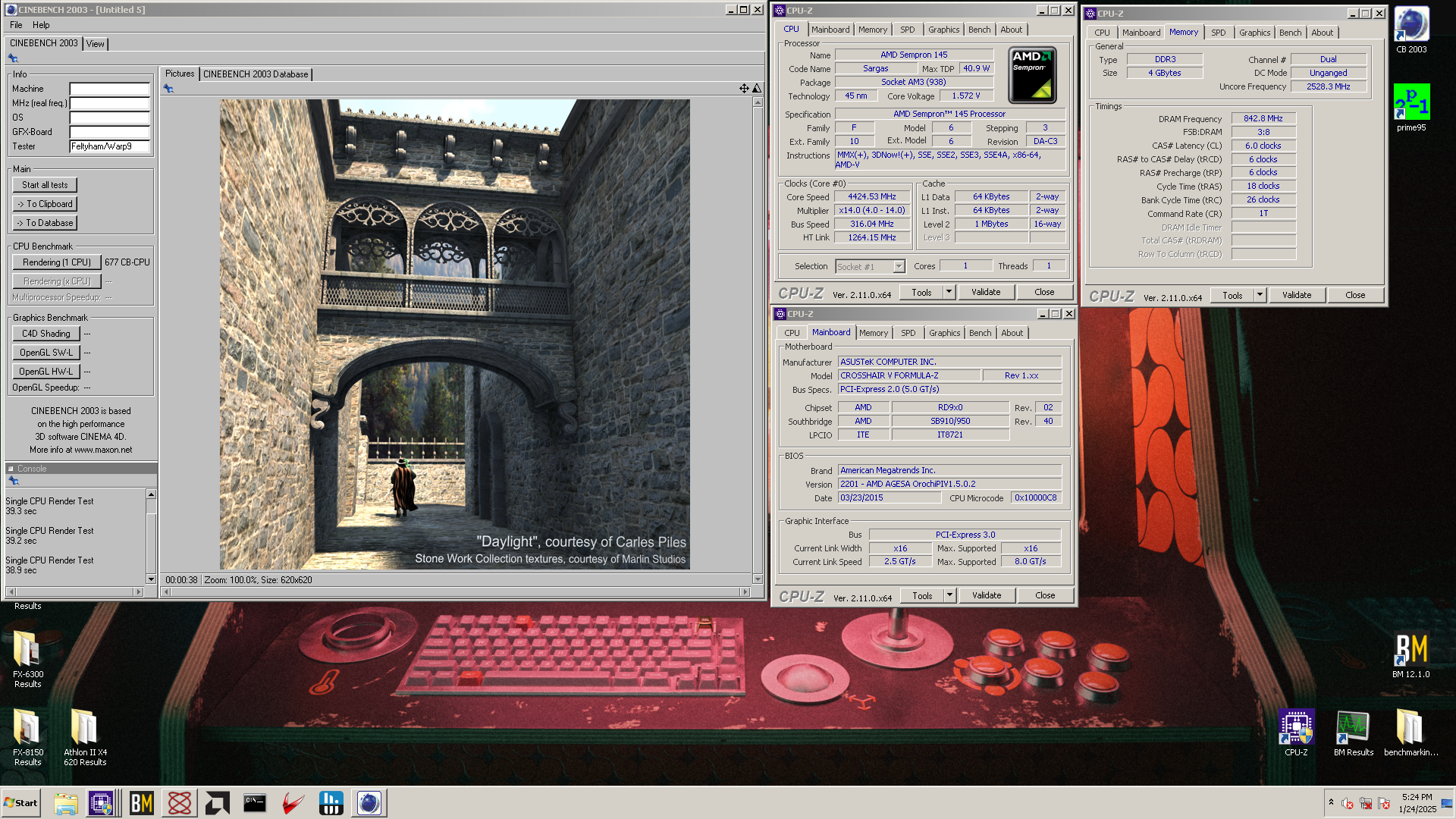This screenshot has height=819, width=1456.
Task: Click the Tester field containing Feltyham/Warp9
Action: (109, 146)
